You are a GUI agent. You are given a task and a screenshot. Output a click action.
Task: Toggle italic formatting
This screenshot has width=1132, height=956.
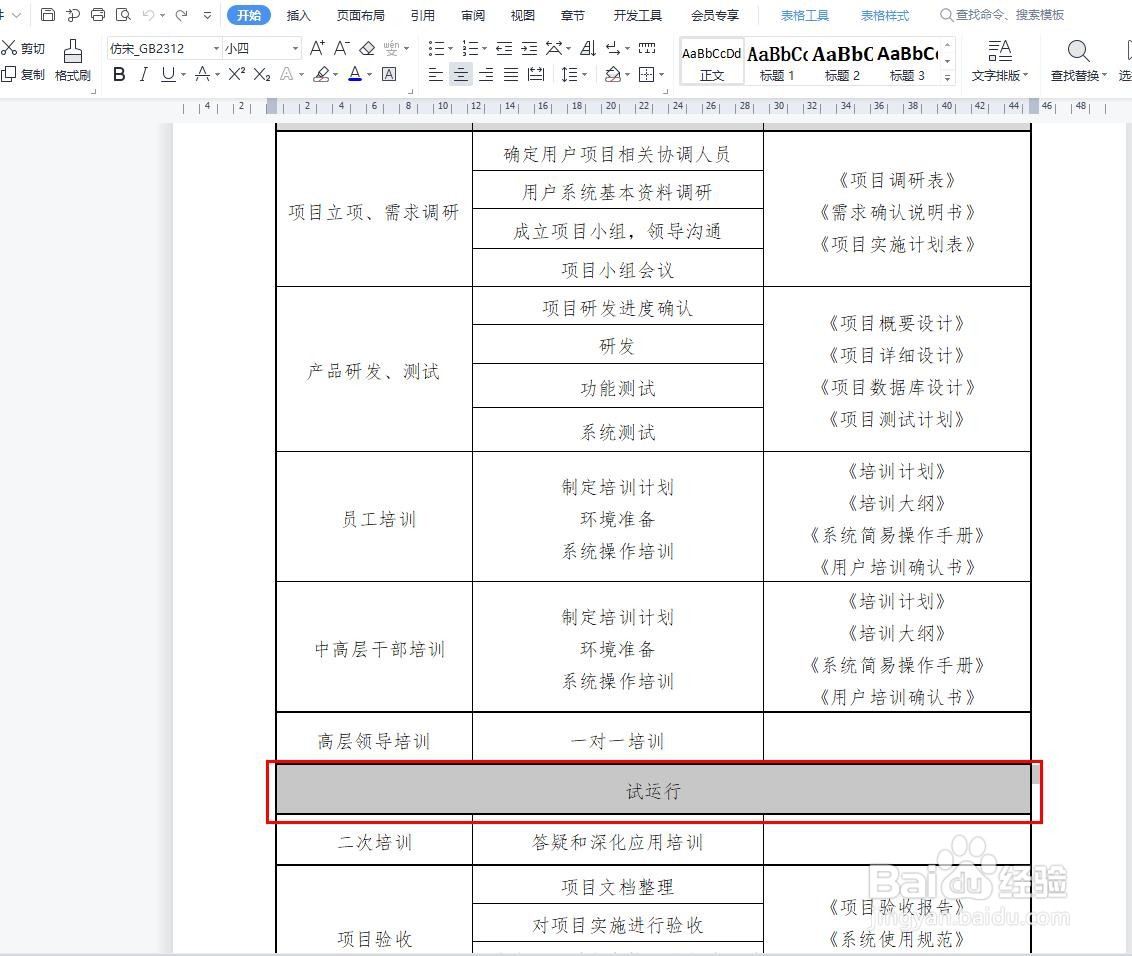143,74
